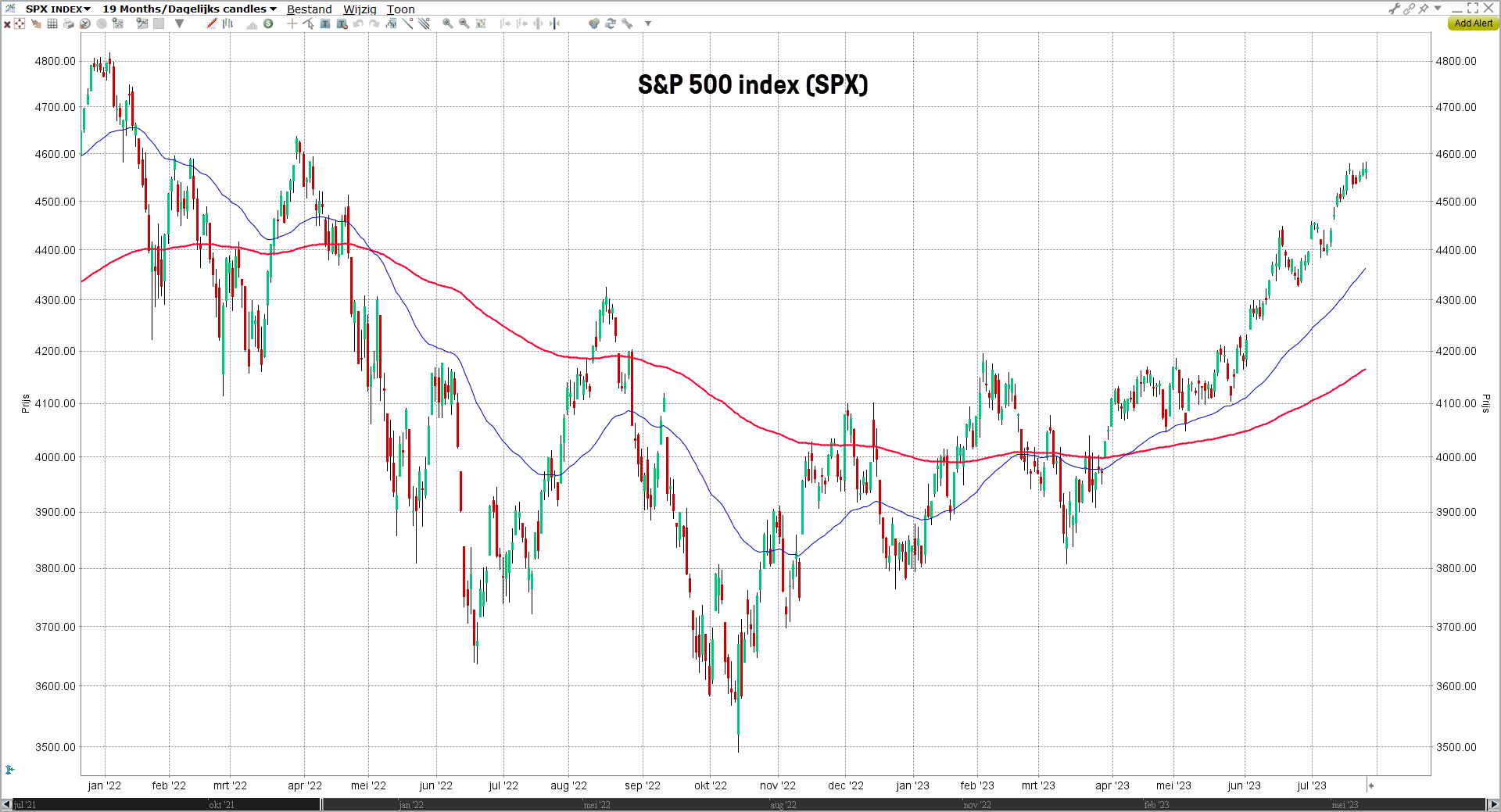Viewport: 1501px width, 812px height.
Task: Click the shift bars left icon
Action: [521, 23]
